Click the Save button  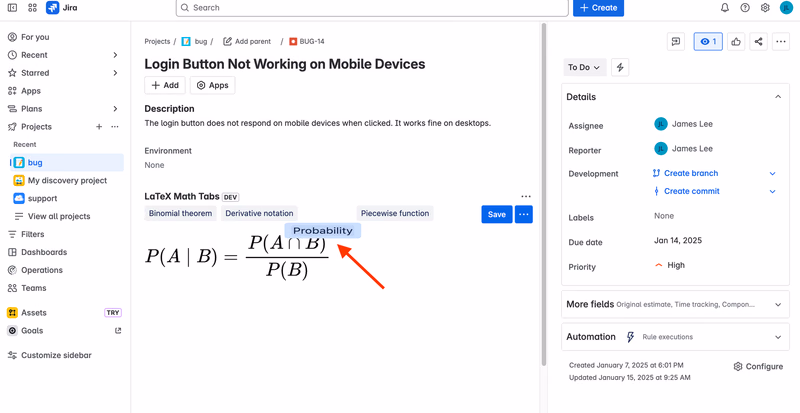click(496, 214)
